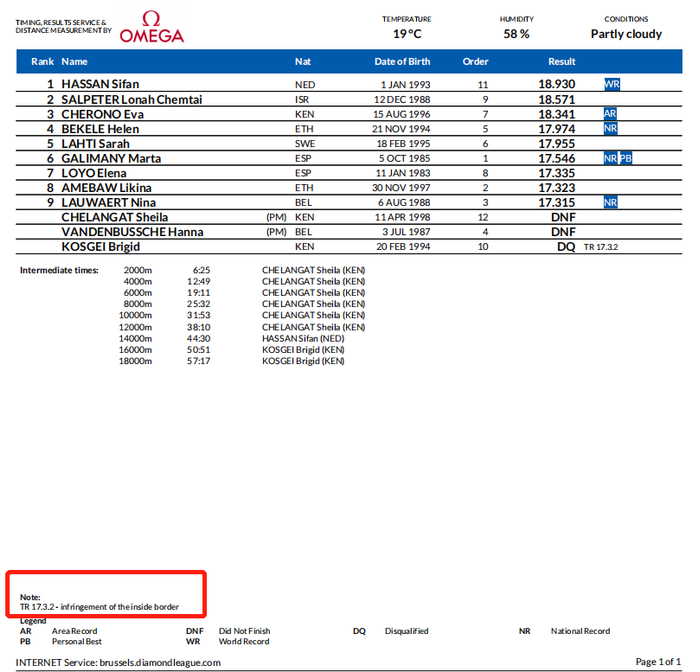Image resolution: width=700 pixels, height=672 pixels.
Task: Click the result value 17.955
Action: (557, 143)
